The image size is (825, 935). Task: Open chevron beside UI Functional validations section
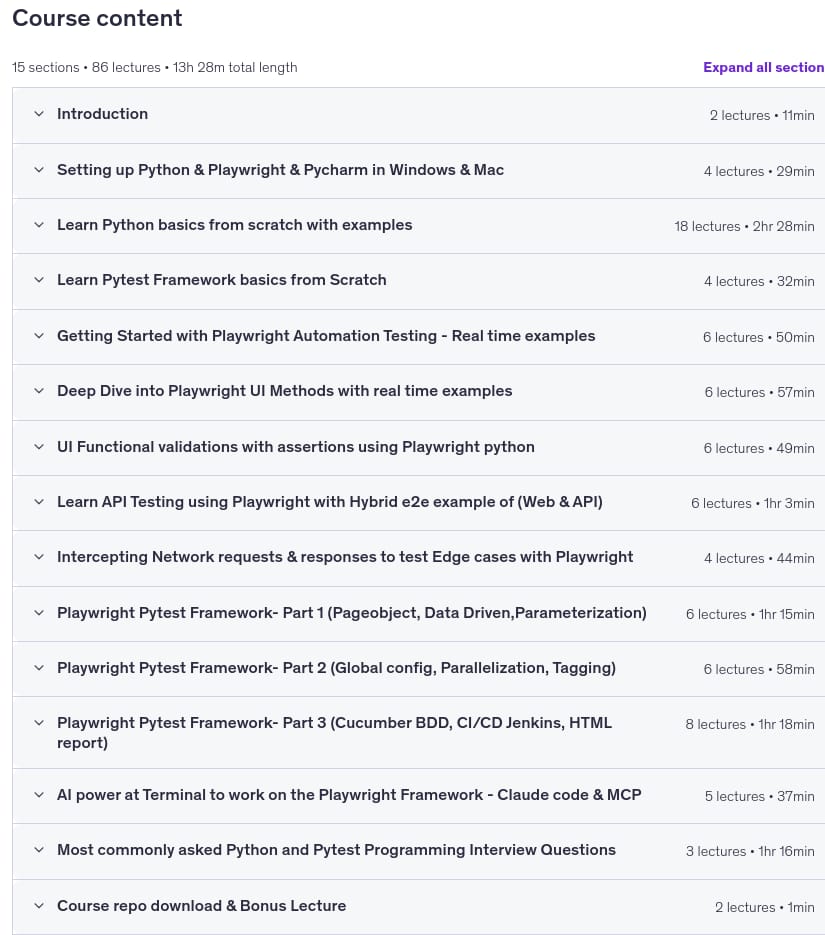tap(39, 447)
